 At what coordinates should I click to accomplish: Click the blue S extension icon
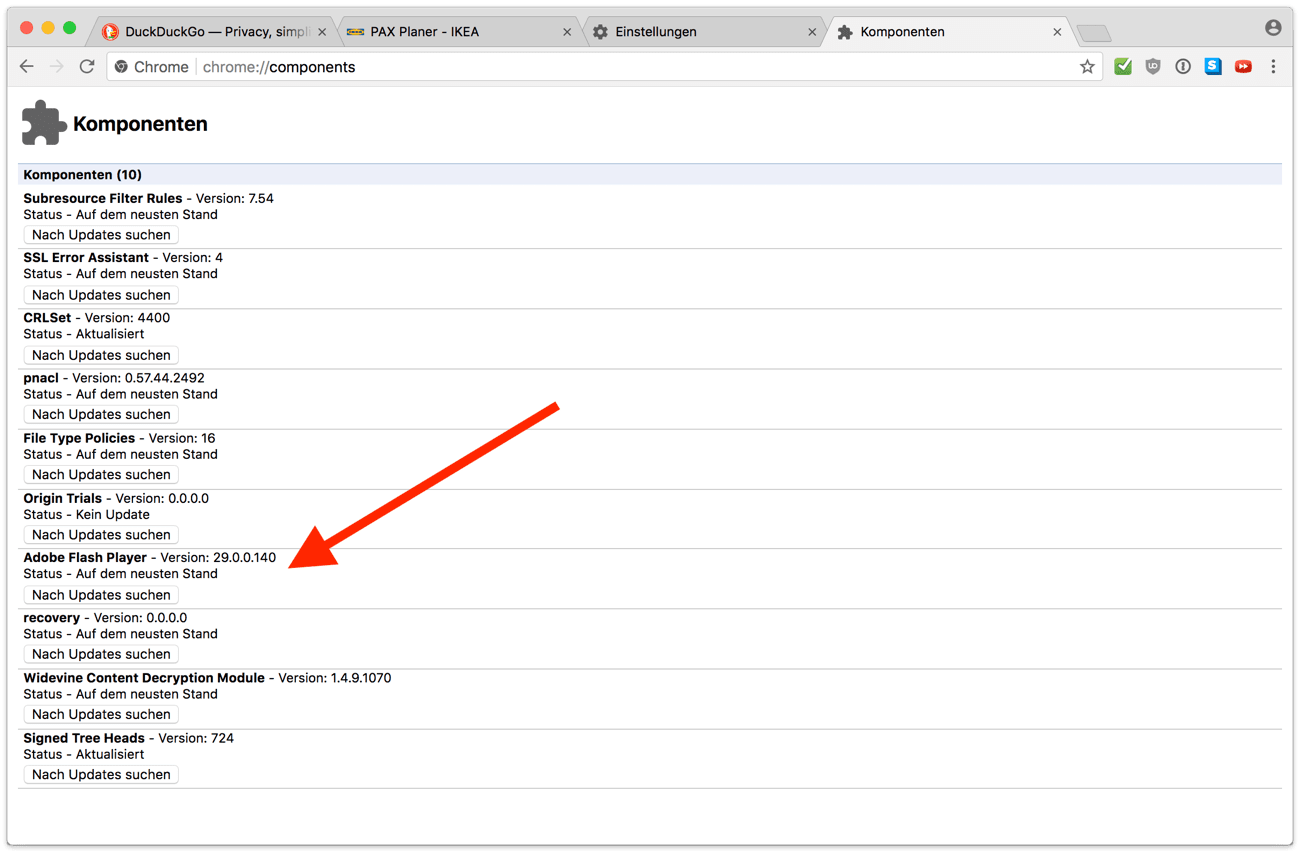1213,67
